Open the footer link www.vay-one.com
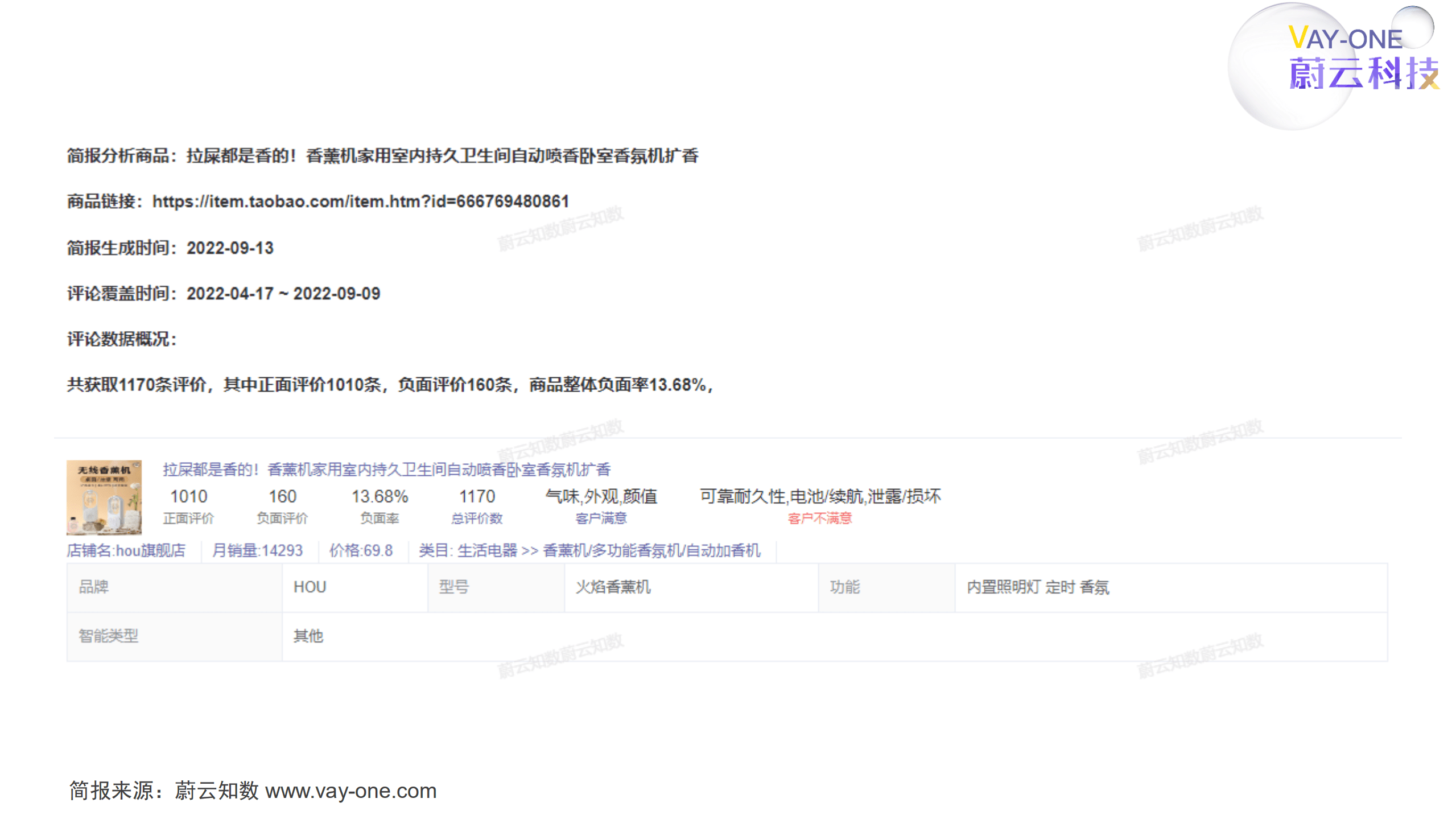The image size is (1456, 819). [x=353, y=791]
